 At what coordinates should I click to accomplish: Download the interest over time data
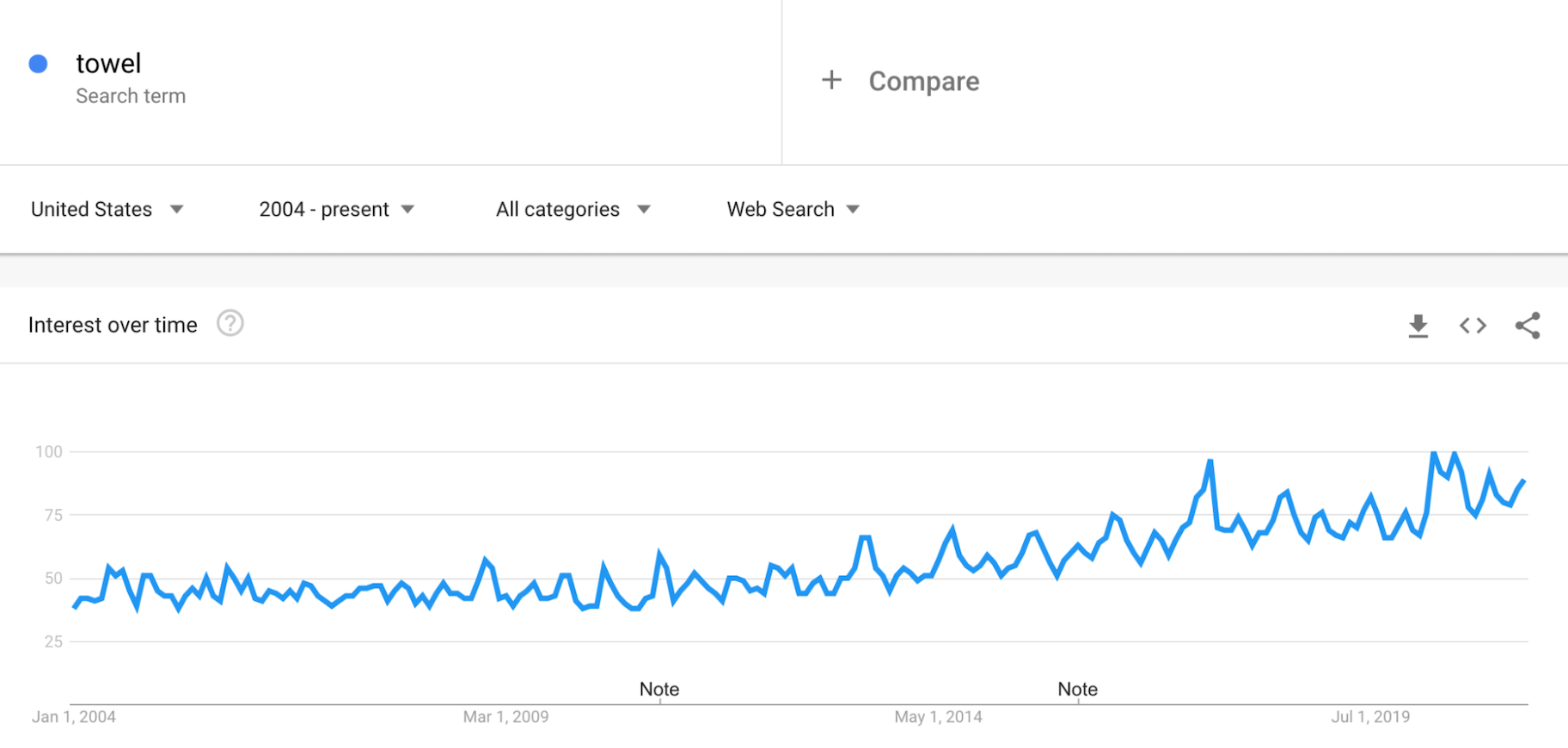[x=1418, y=326]
